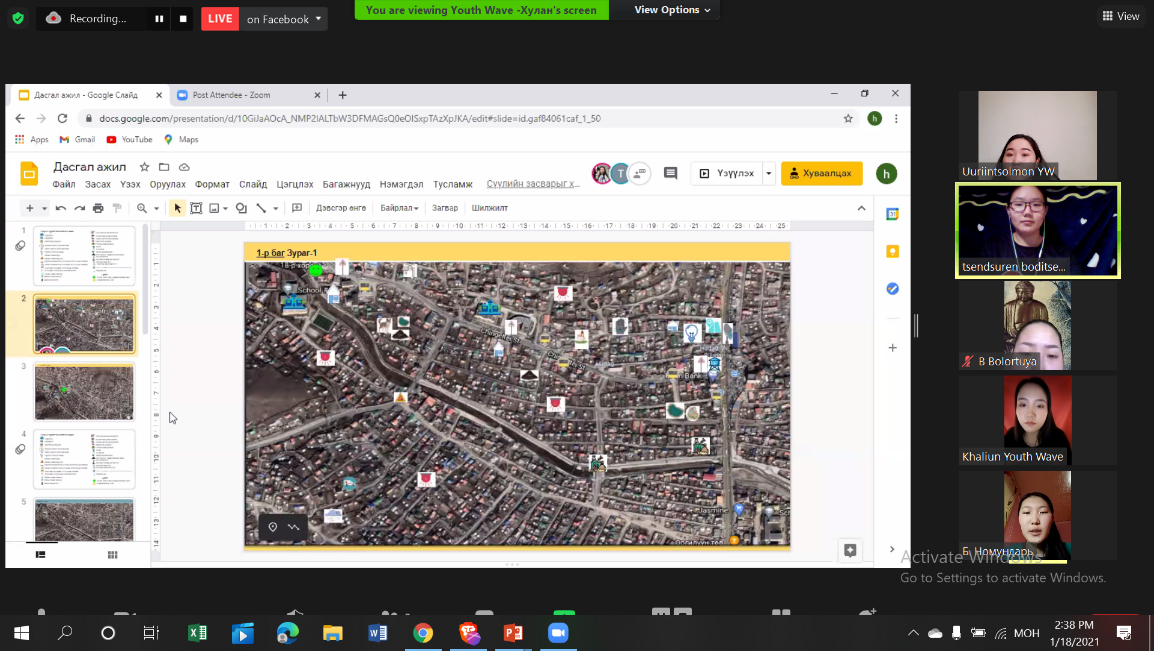Star the Дасгал ажил presentation
Image resolution: width=1154 pixels, height=651 pixels.
(145, 167)
